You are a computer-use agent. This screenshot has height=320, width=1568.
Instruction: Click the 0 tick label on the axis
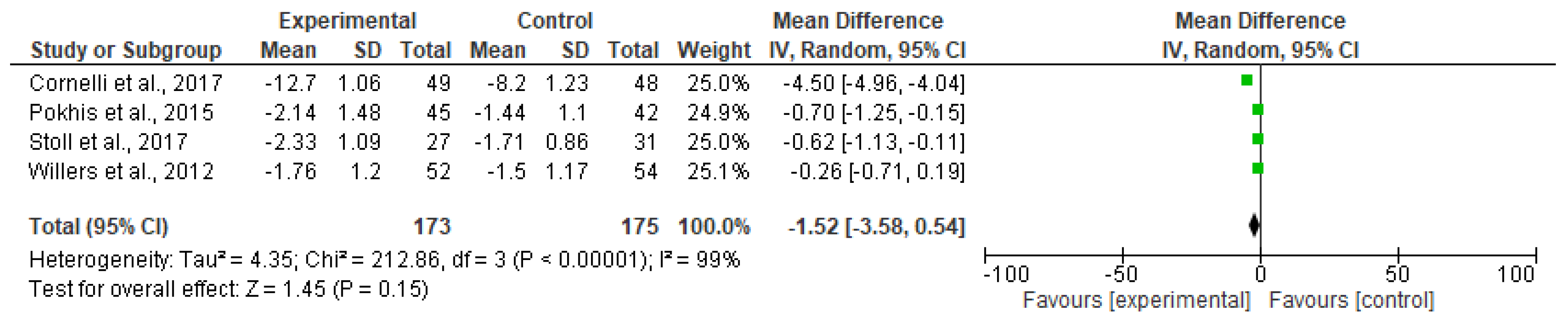[x=1261, y=274]
